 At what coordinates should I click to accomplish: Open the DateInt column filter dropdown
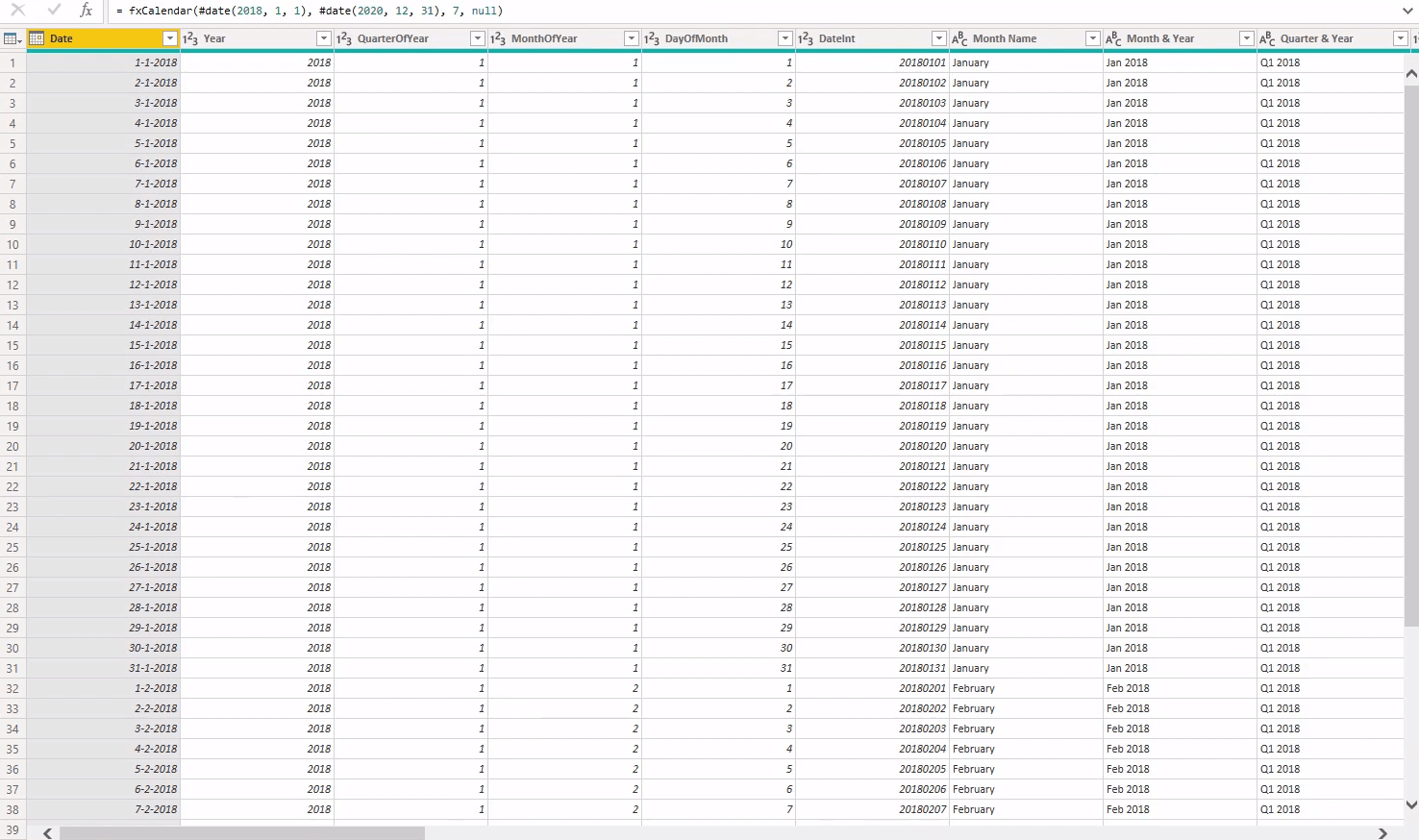click(x=939, y=38)
